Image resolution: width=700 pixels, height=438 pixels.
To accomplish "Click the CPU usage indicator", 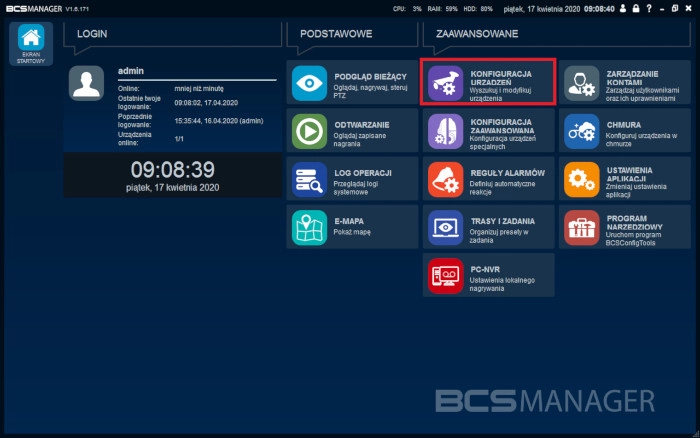I will pyautogui.click(x=407, y=9).
